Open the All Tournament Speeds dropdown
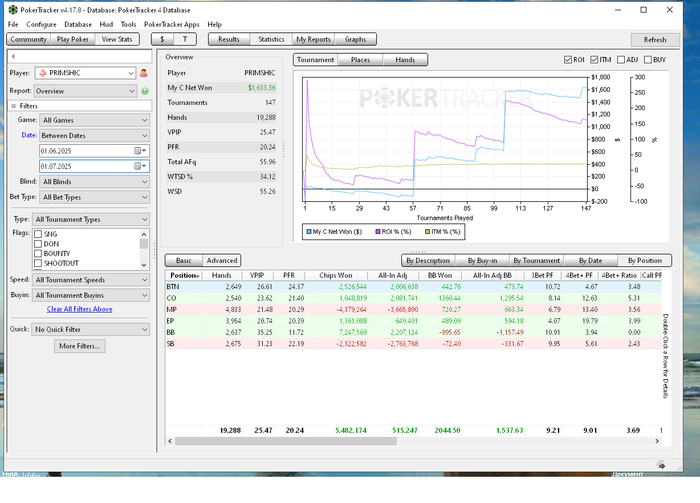This screenshot has height=503, width=700. [x=91, y=280]
